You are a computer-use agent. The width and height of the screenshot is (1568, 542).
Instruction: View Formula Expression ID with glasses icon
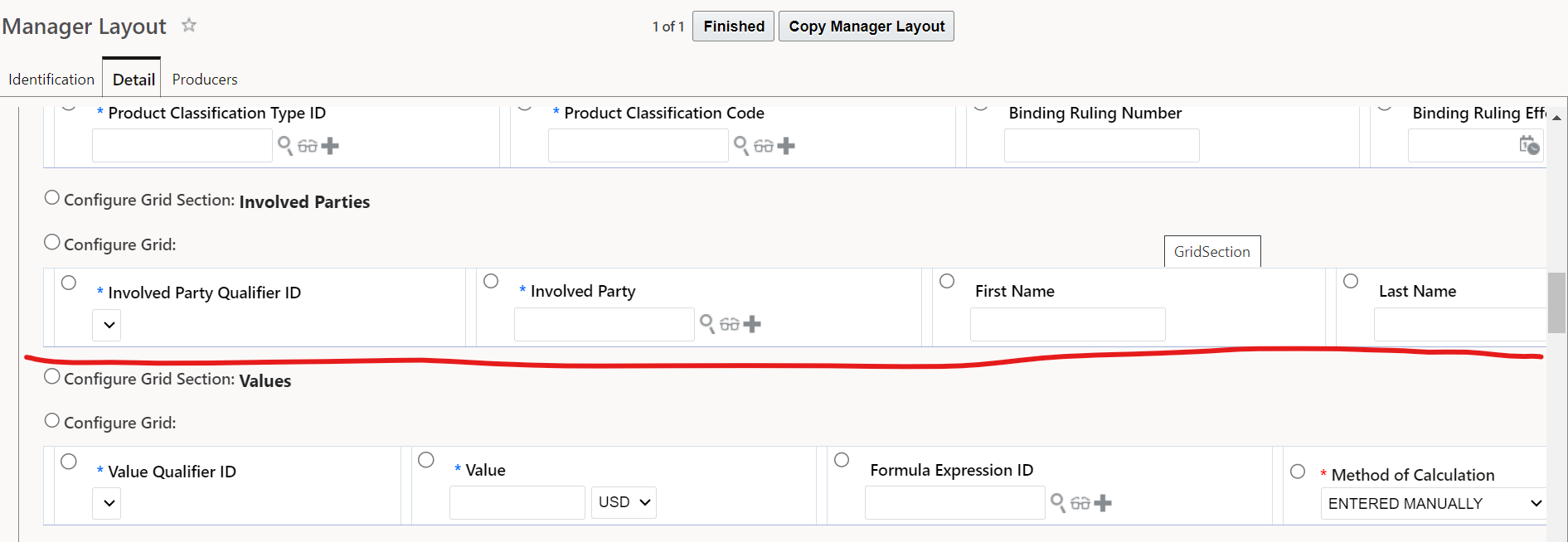click(x=1080, y=503)
